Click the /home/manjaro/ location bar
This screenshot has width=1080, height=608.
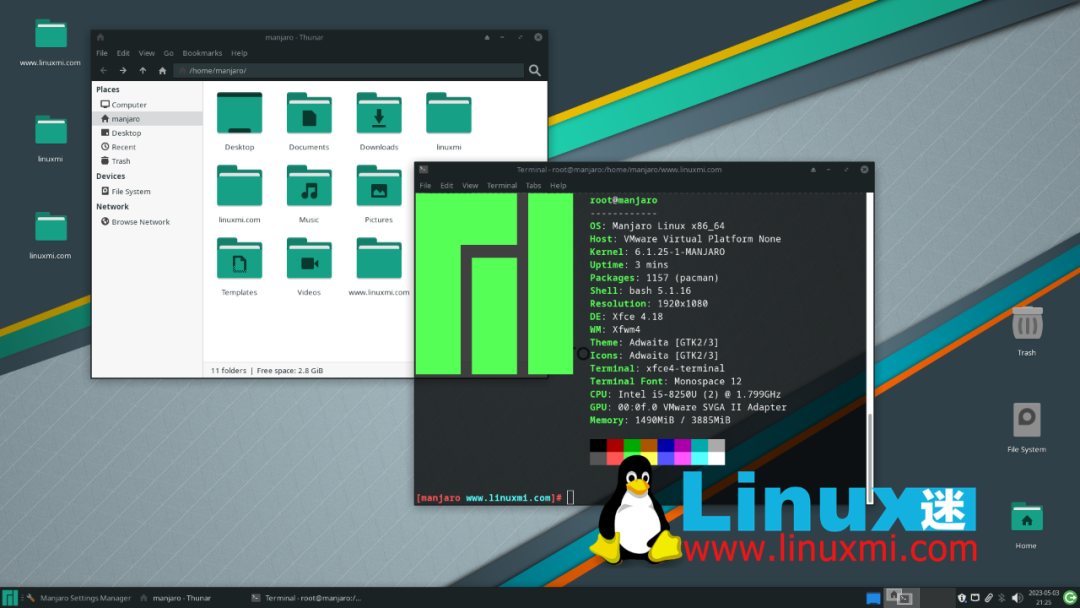(349, 70)
